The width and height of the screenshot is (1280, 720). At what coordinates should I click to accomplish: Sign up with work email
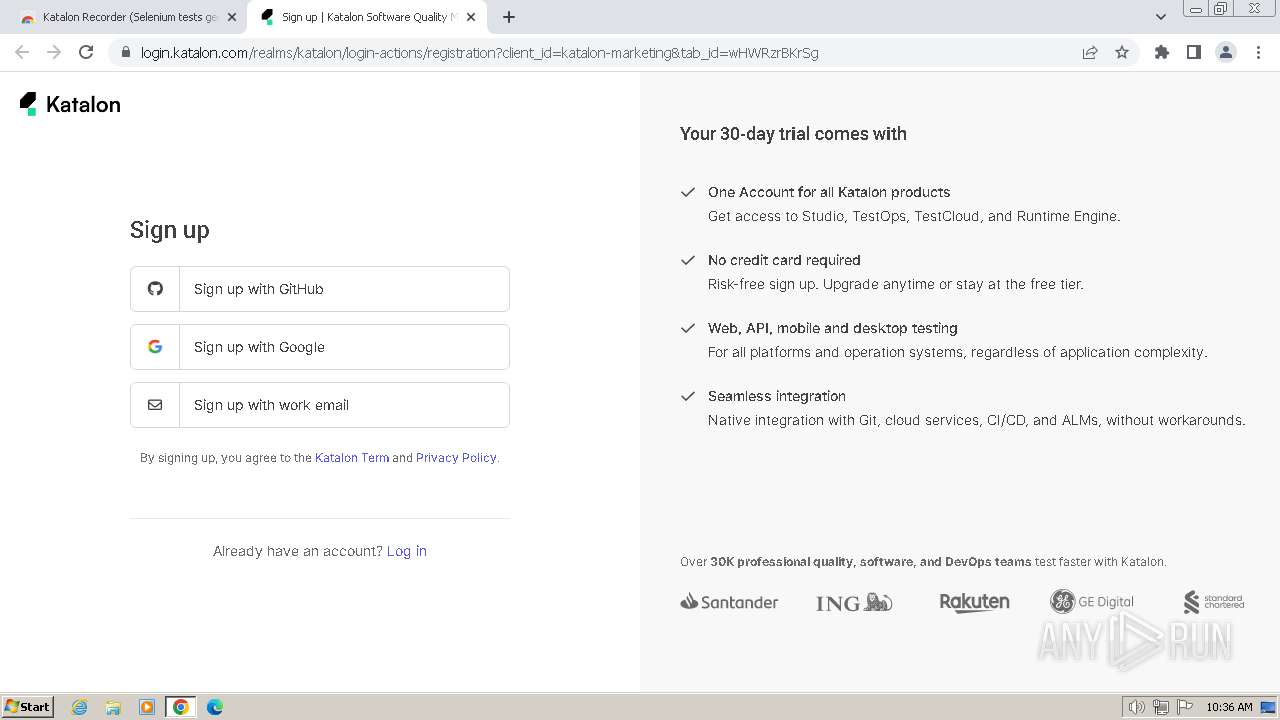320,405
